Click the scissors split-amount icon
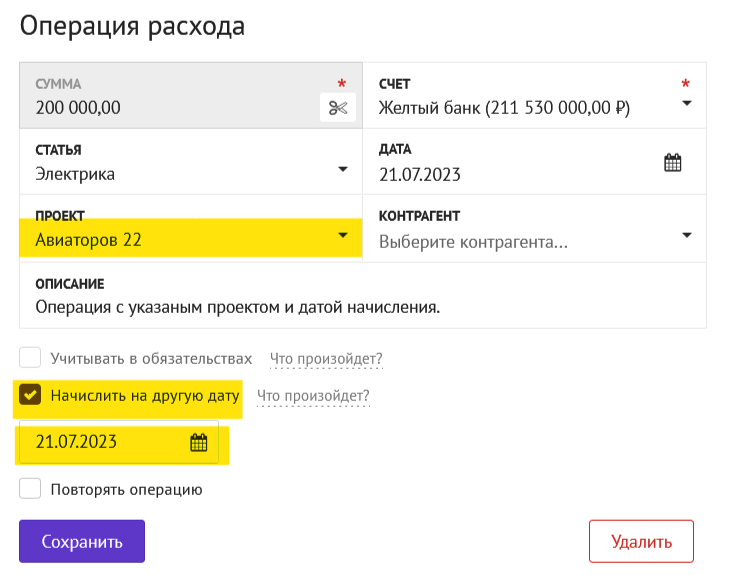Image resolution: width=733 pixels, height=584 pixels. [x=338, y=108]
